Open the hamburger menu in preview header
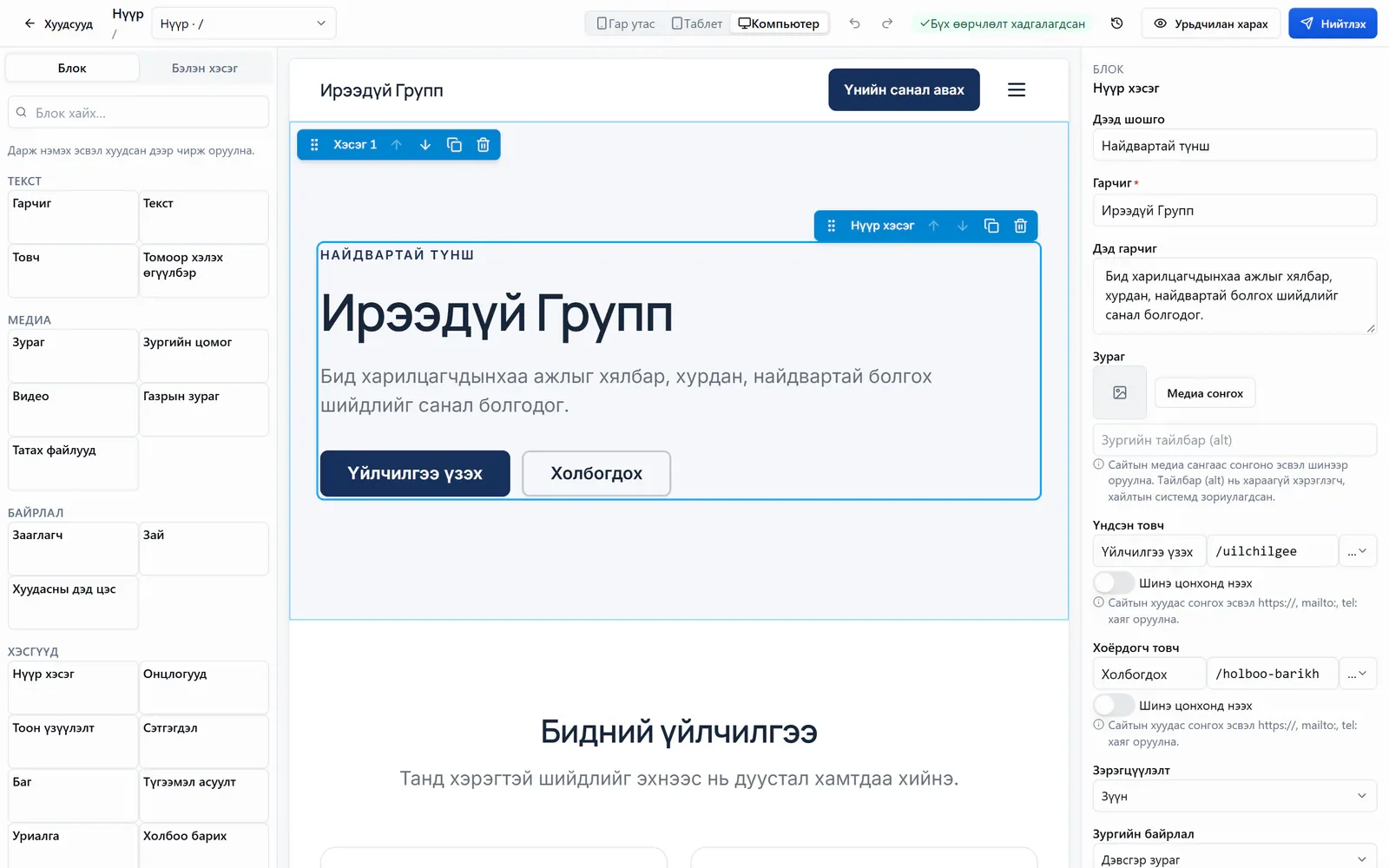The width and height of the screenshot is (1389, 868). tap(1017, 89)
